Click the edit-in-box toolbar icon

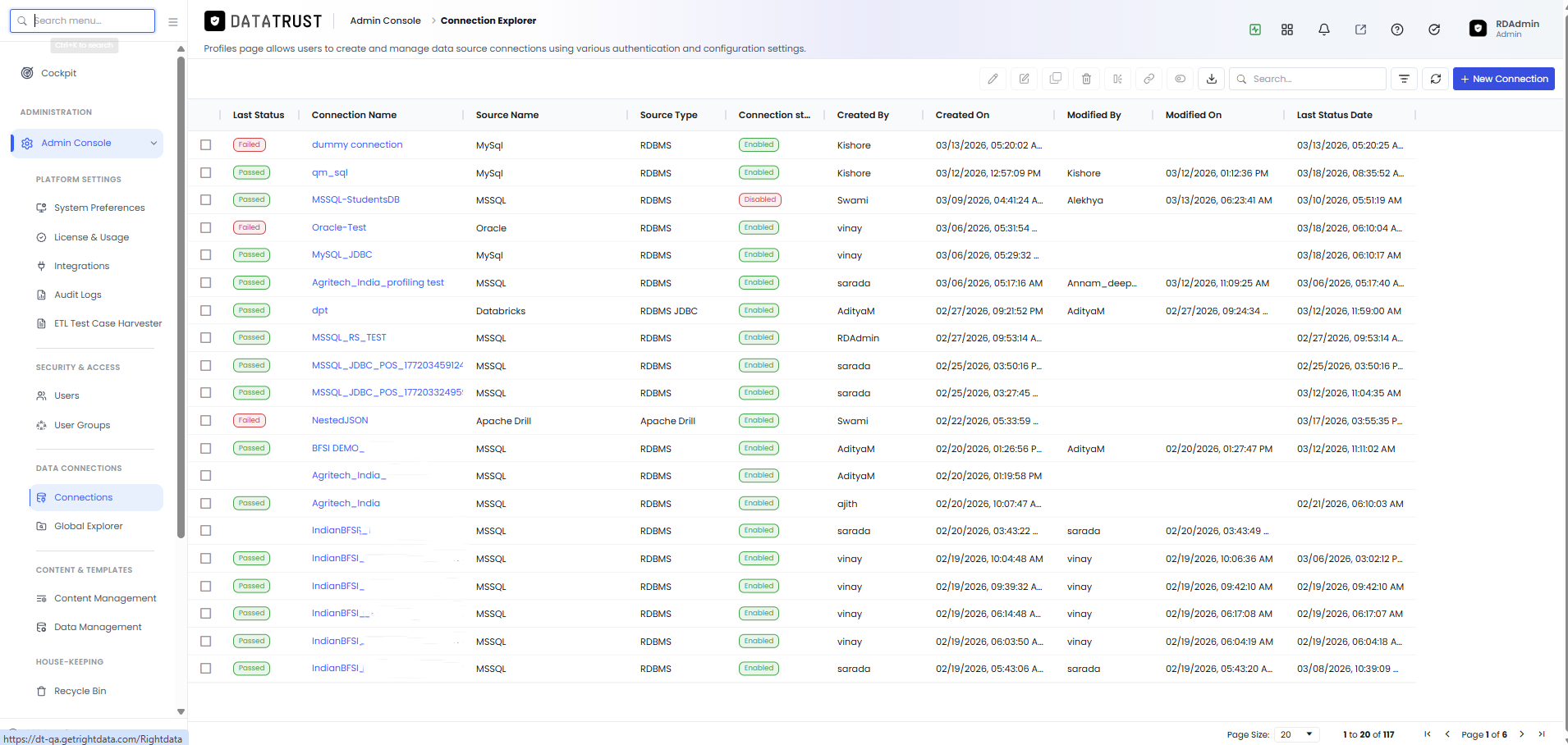(1024, 79)
